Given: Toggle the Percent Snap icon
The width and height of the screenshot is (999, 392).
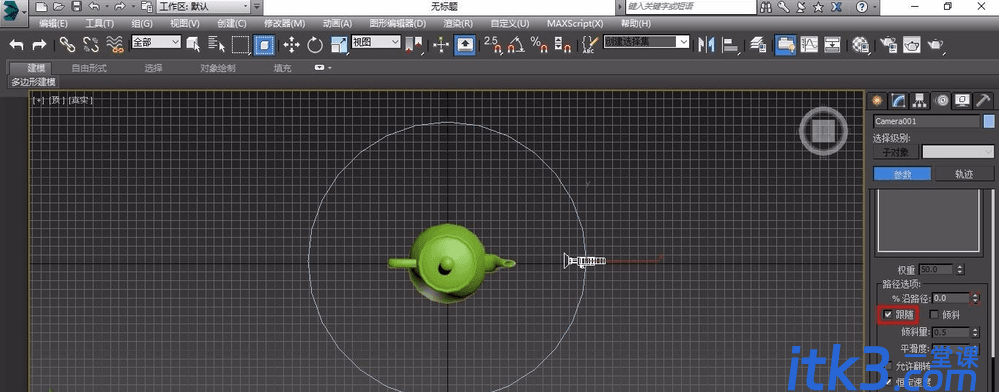Looking at the screenshot, I should (x=540, y=44).
